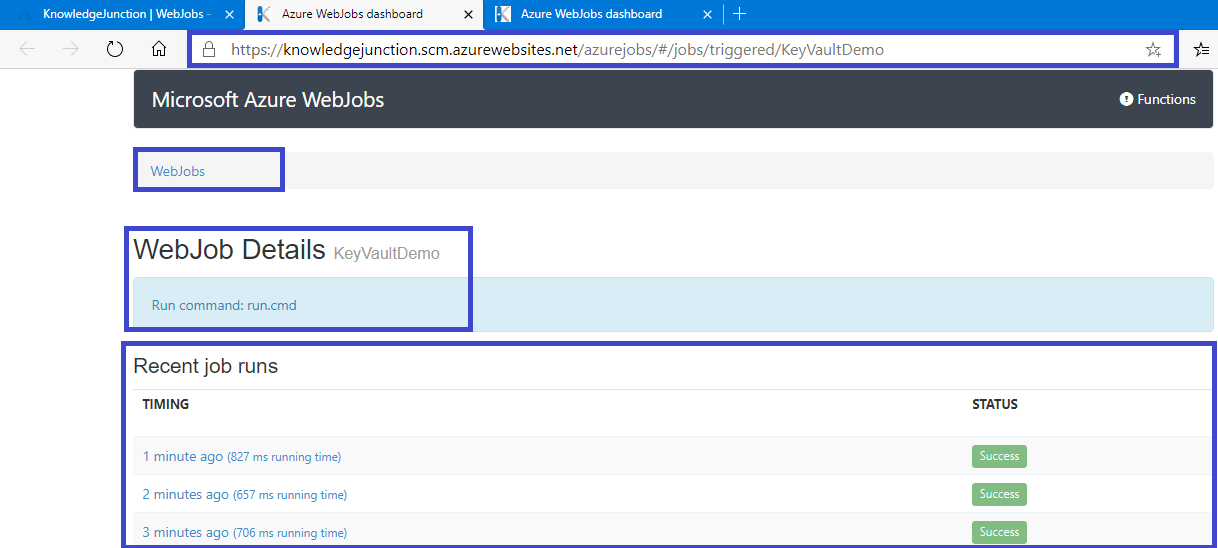Open a new browser tab with plus
1218x548 pixels.
[x=739, y=14]
